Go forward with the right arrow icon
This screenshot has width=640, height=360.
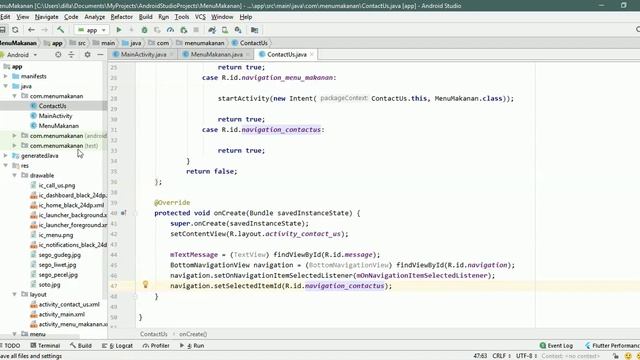coord(44,30)
